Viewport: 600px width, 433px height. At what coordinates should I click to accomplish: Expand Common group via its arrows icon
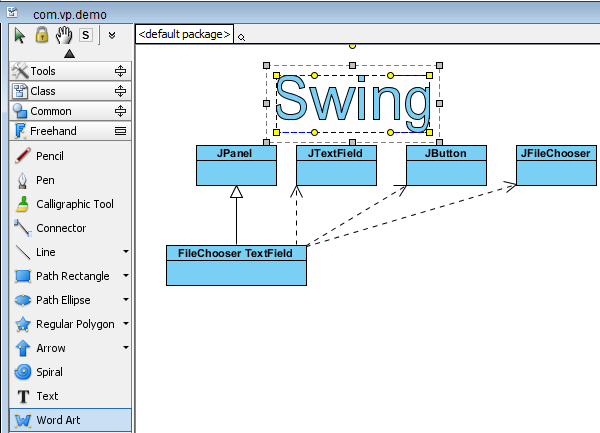point(120,111)
